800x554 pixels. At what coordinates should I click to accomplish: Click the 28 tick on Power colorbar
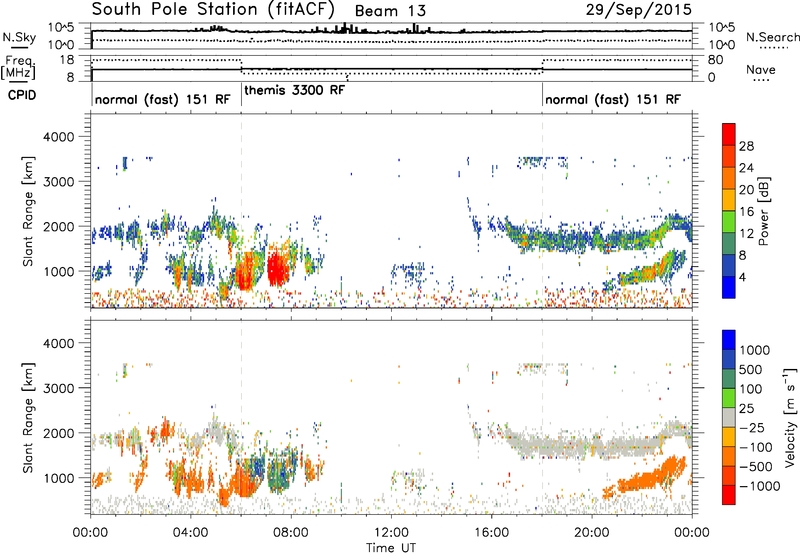coord(746,146)
